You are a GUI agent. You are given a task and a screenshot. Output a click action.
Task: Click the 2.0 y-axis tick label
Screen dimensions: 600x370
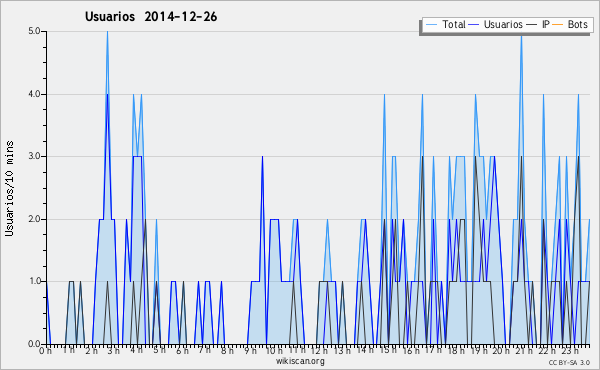(x=34, y=219)
